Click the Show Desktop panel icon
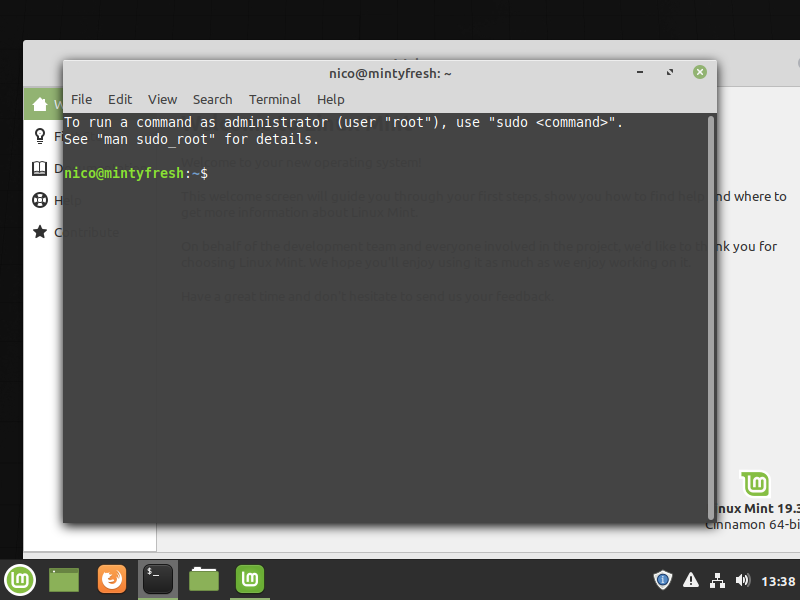 (64, 580)
